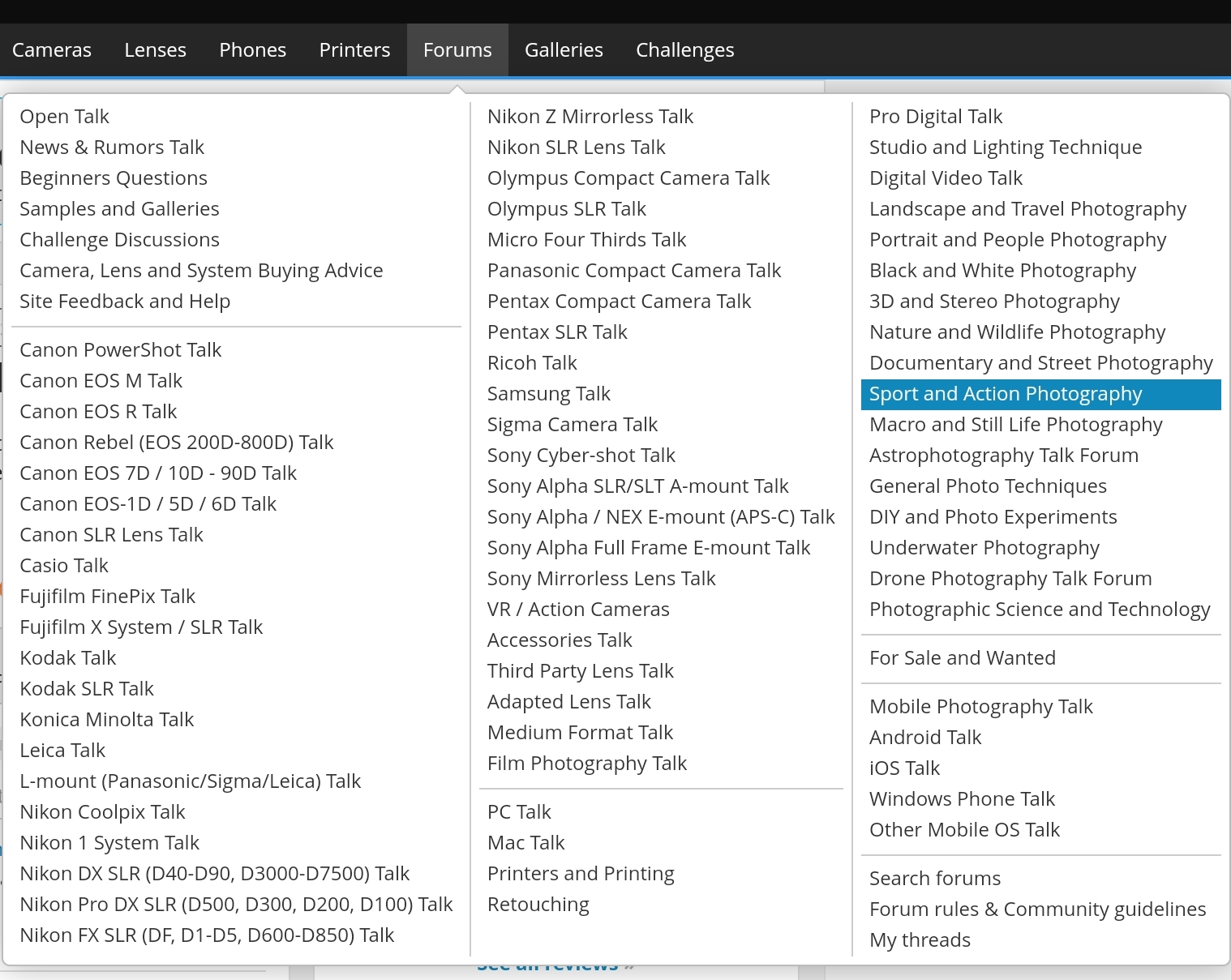The image size is (1231, 980).
Task: Open Sony Alpha Full Frame E-mount Talk
Action: click(x=648, y=548)
